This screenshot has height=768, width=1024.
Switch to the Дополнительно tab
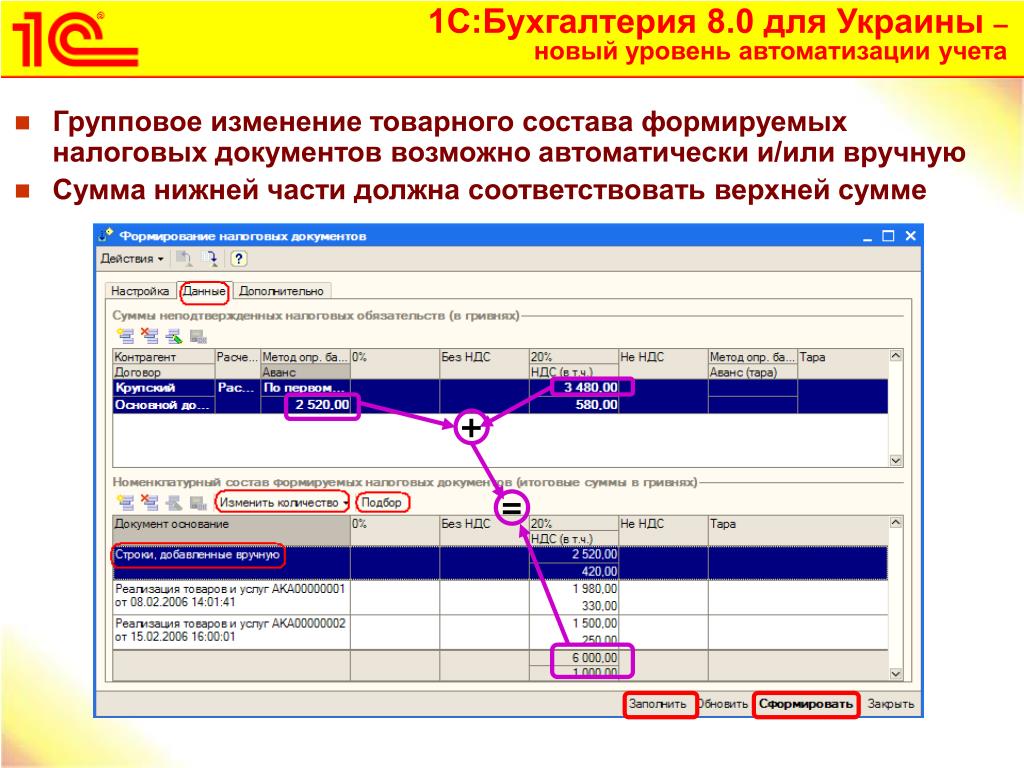281,291
